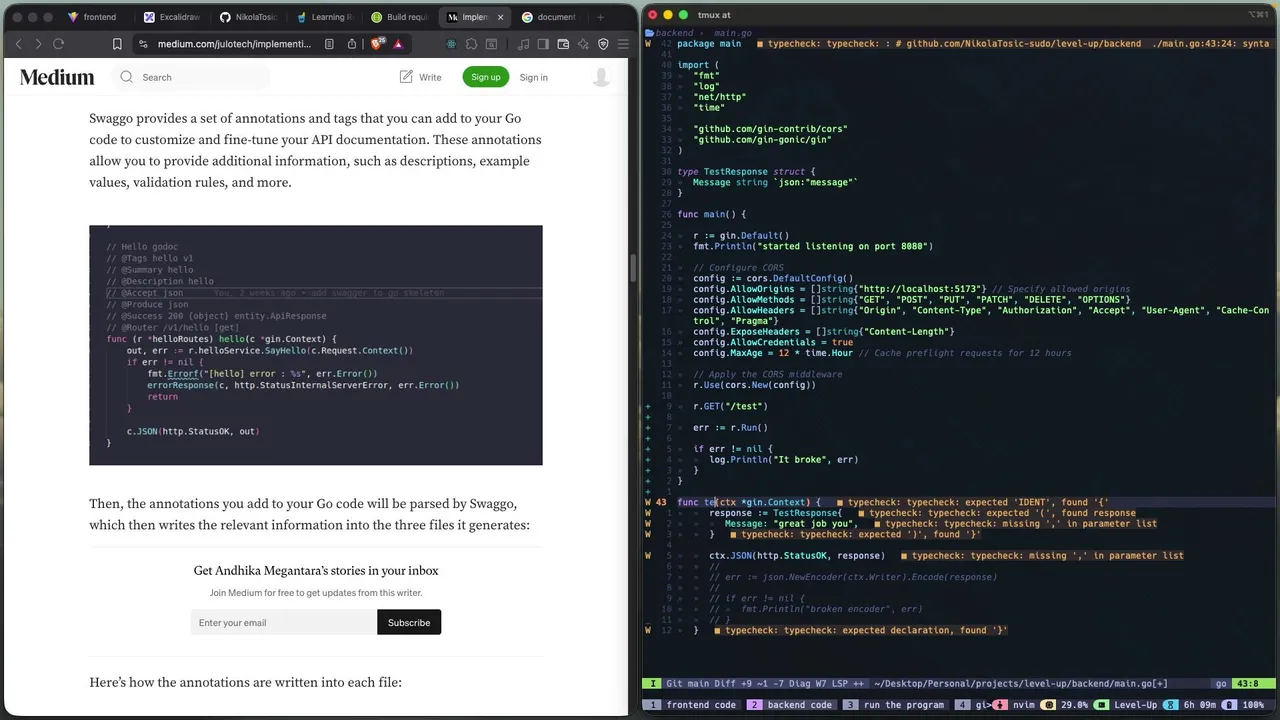Click the Subscribe button

(409, 622)
